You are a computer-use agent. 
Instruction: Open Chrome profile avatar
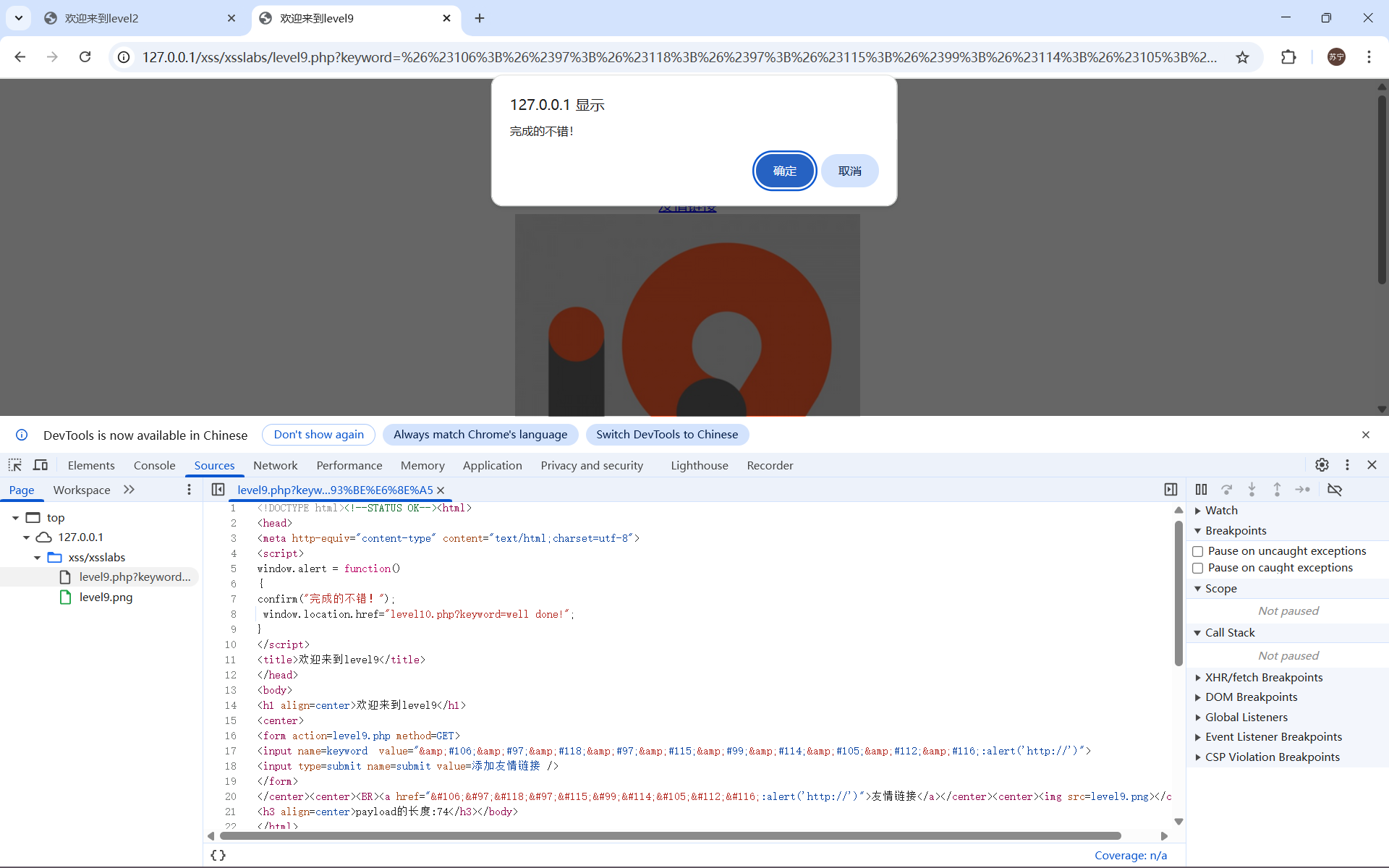click(x=1336, y=57)
